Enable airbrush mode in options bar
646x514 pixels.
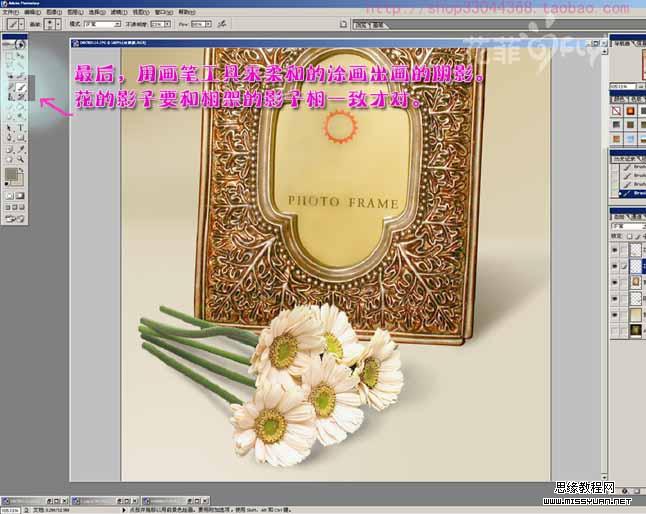pos(222,24)
